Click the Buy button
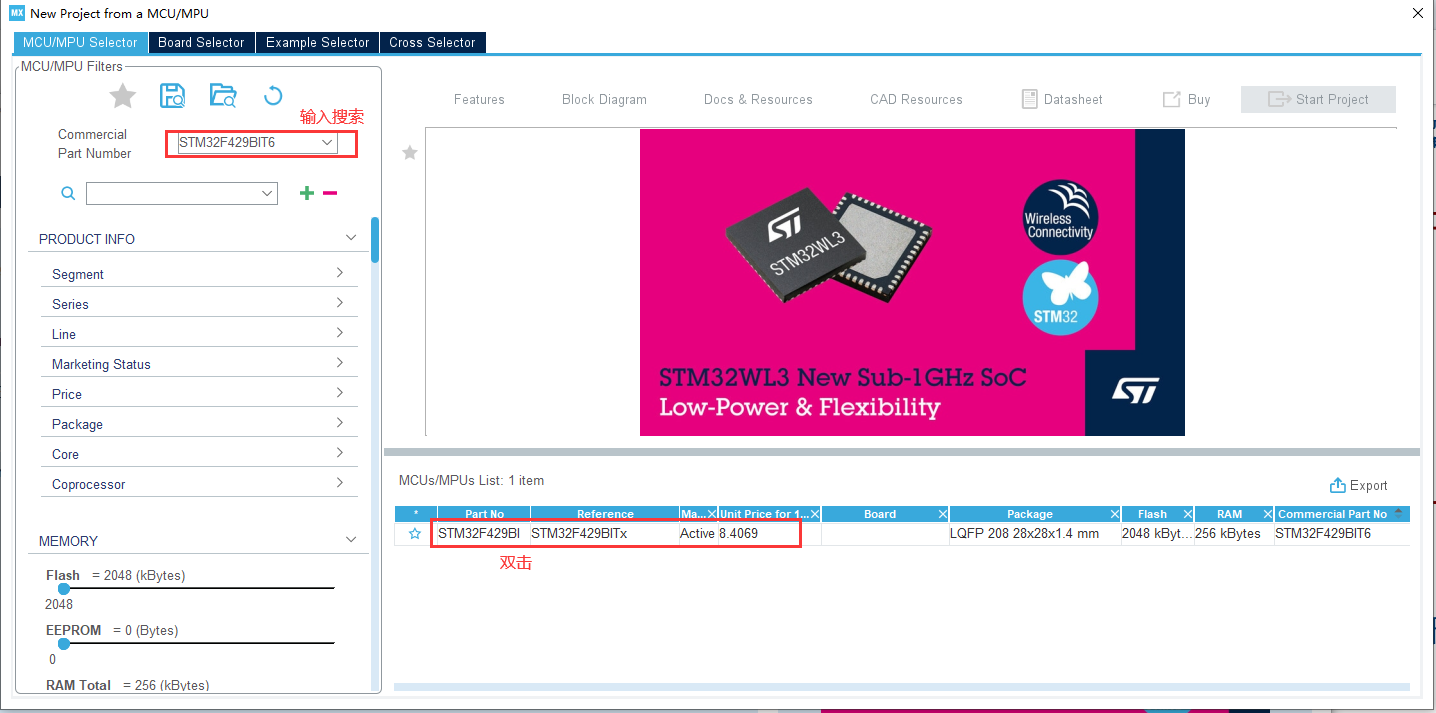 pos(1187,99)
